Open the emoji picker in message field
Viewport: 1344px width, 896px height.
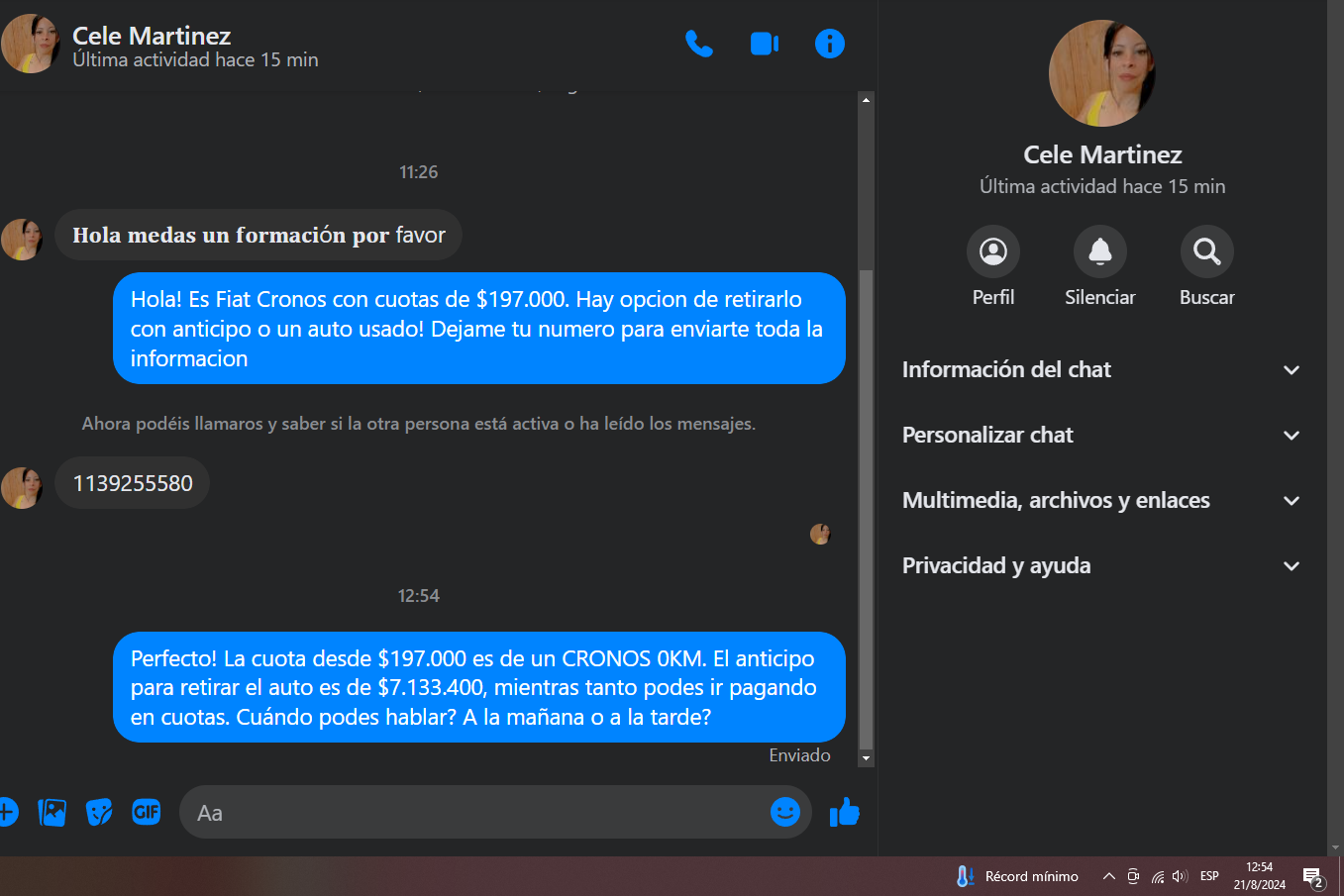(785, 812)
